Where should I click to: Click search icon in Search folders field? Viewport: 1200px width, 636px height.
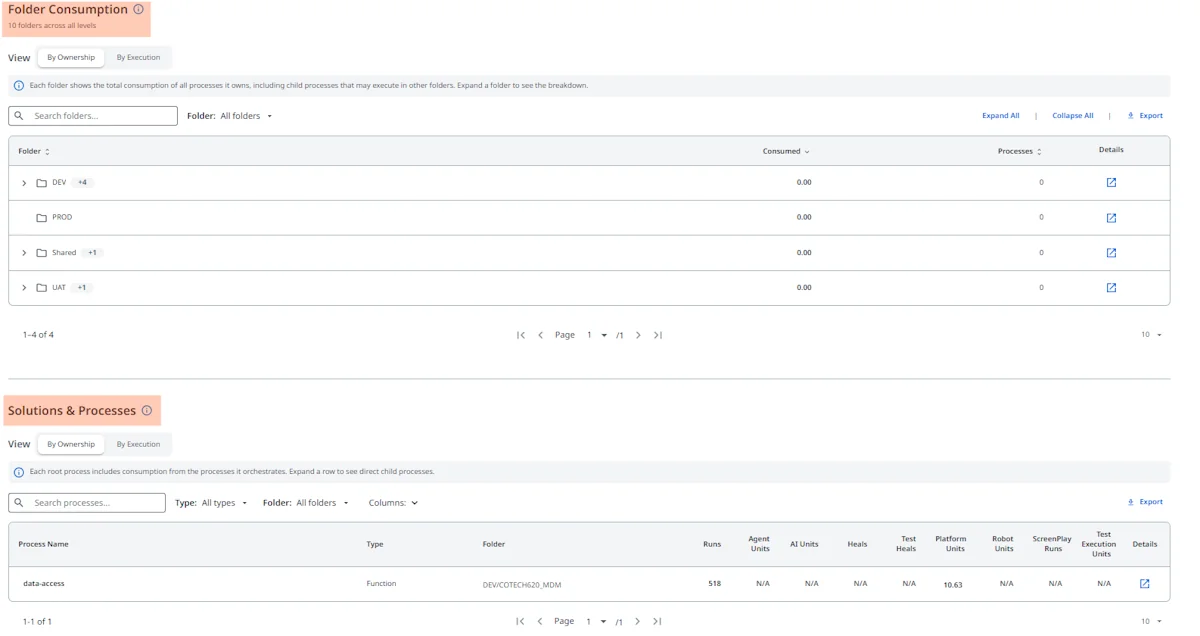pos(19,116)
